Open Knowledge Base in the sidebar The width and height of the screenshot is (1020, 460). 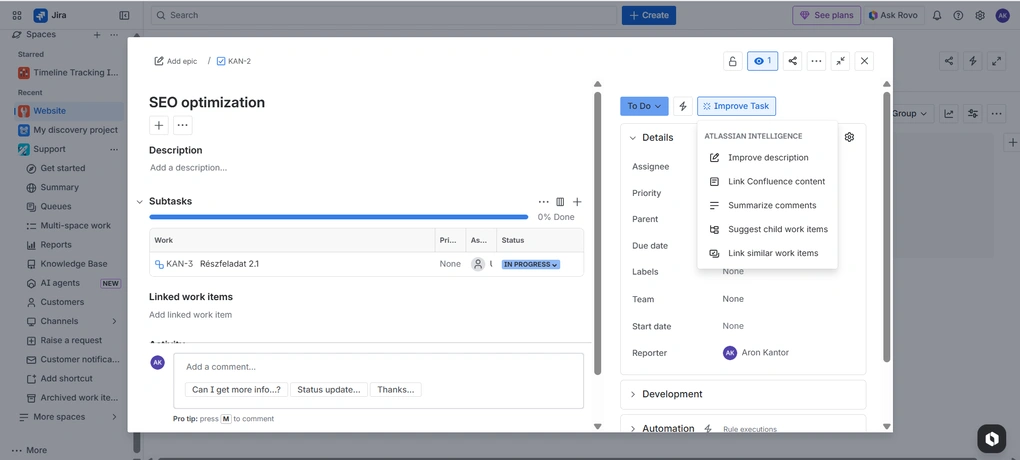73,264
